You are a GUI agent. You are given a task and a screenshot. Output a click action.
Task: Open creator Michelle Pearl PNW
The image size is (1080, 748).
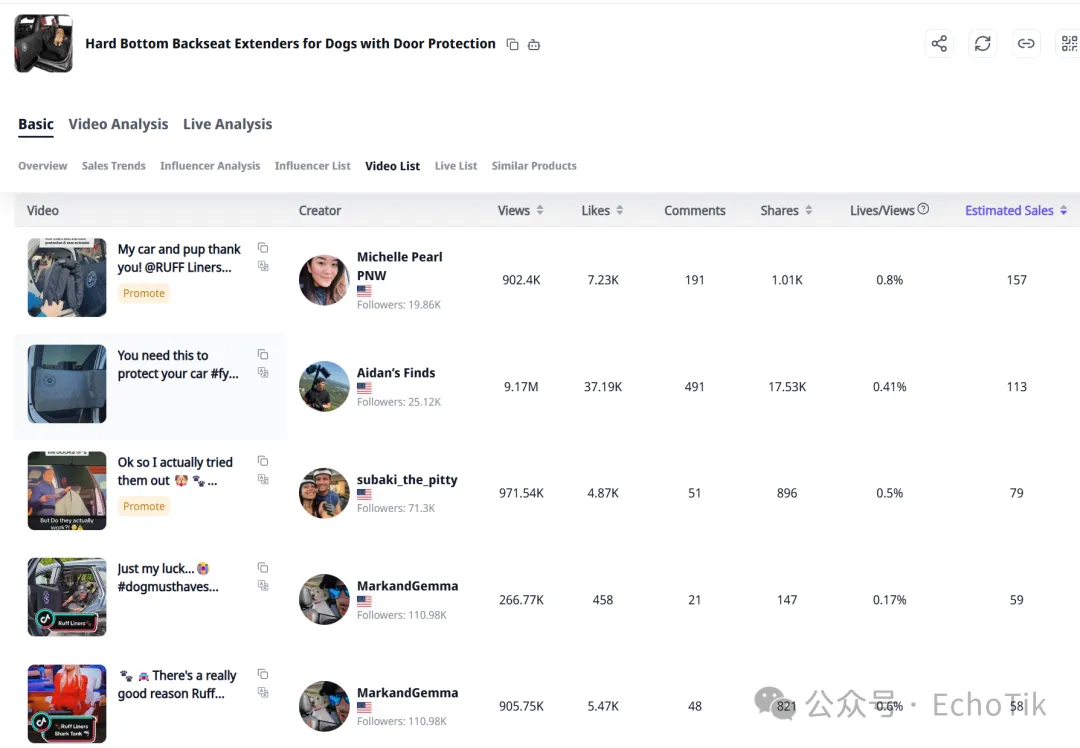point(399,266)
